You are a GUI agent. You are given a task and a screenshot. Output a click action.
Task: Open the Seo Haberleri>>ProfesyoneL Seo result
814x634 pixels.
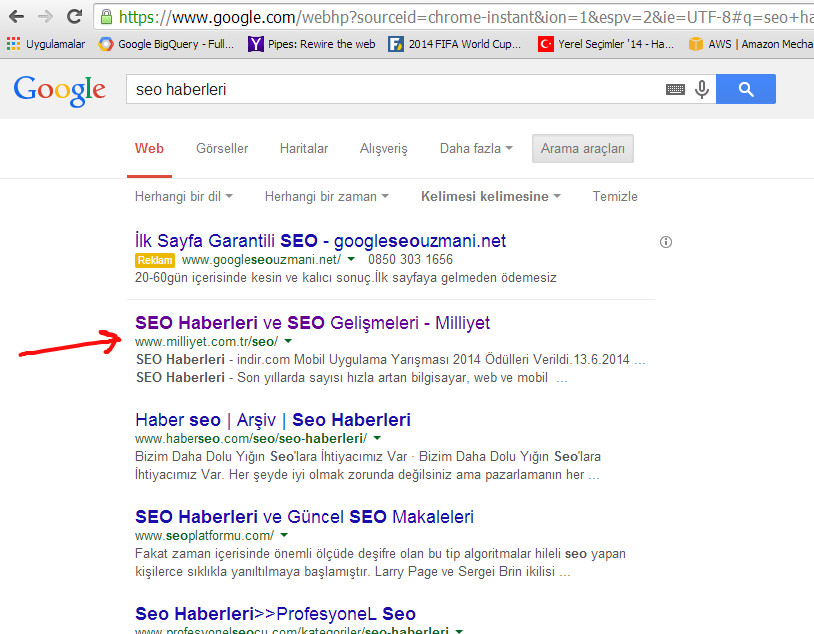coord(275,614)
